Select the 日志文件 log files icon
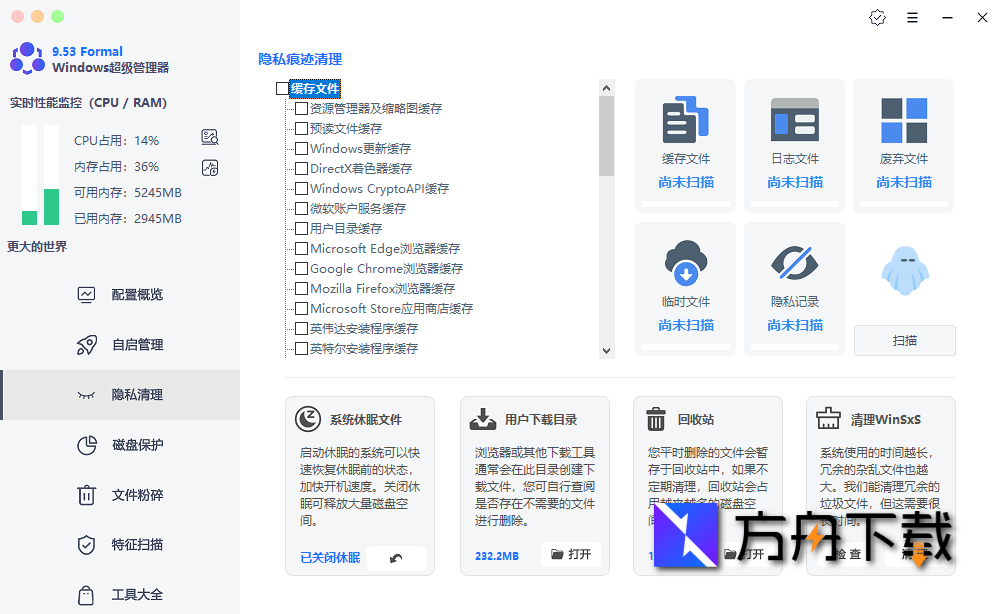Screen dimensions: 999x614 point(794,118)
